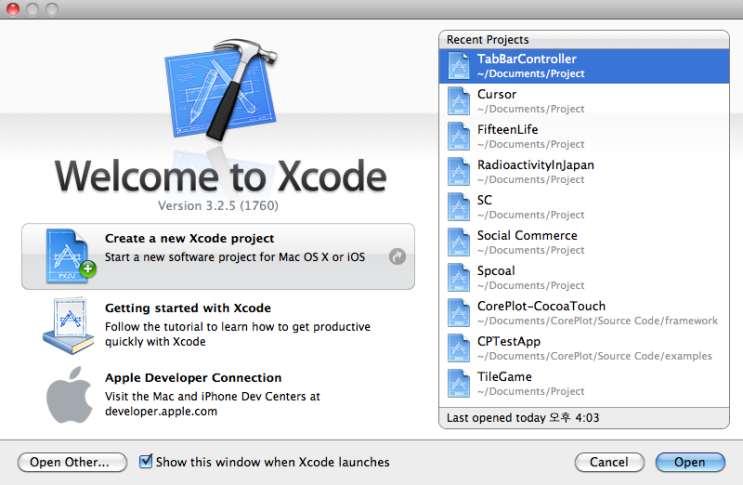
Task: Click the Getting started book icon
Action: point(69,326)
